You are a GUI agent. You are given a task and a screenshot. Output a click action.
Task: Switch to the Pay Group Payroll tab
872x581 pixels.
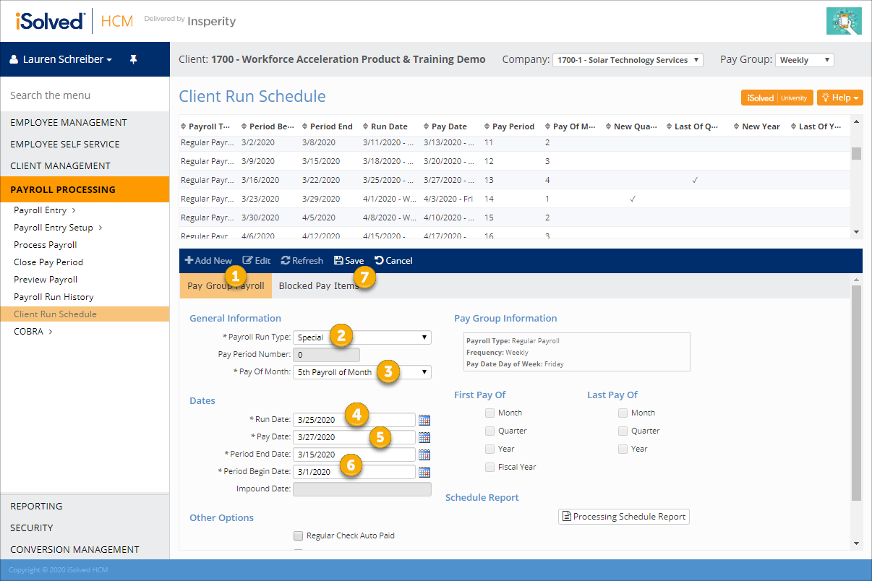[226, 286]
